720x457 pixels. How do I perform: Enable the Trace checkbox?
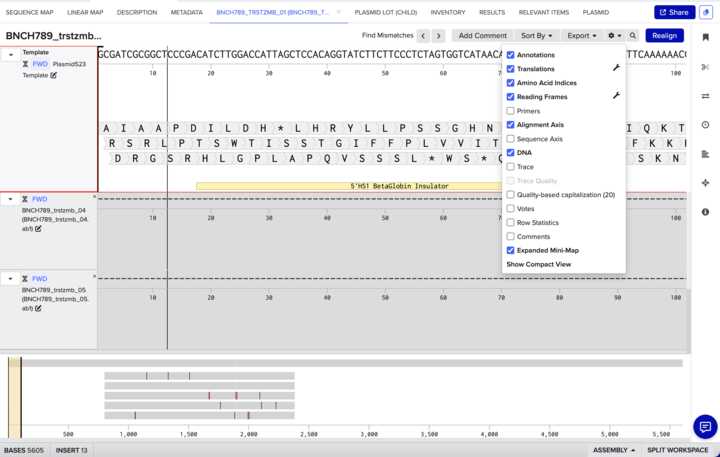click(x=510, y=167)
